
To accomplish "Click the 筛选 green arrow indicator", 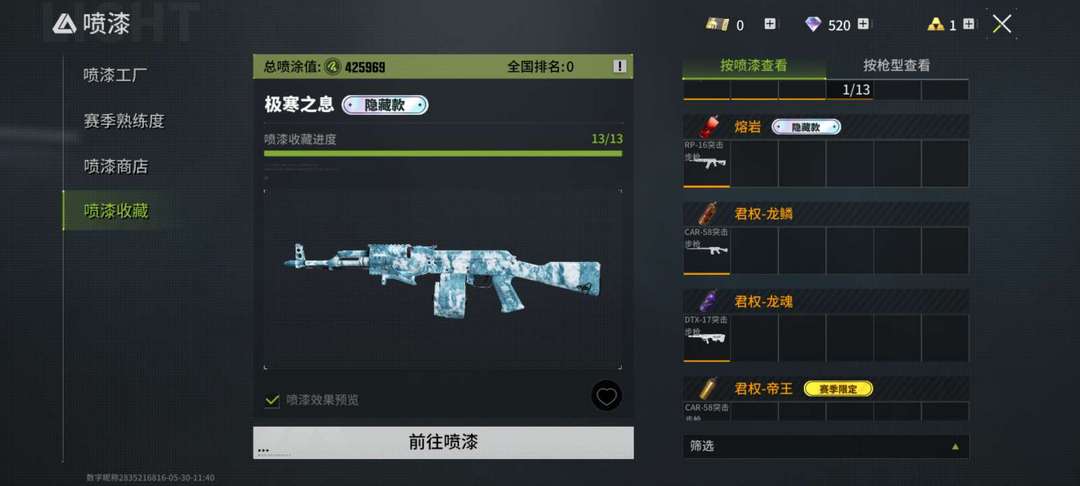I will [955, 446].
